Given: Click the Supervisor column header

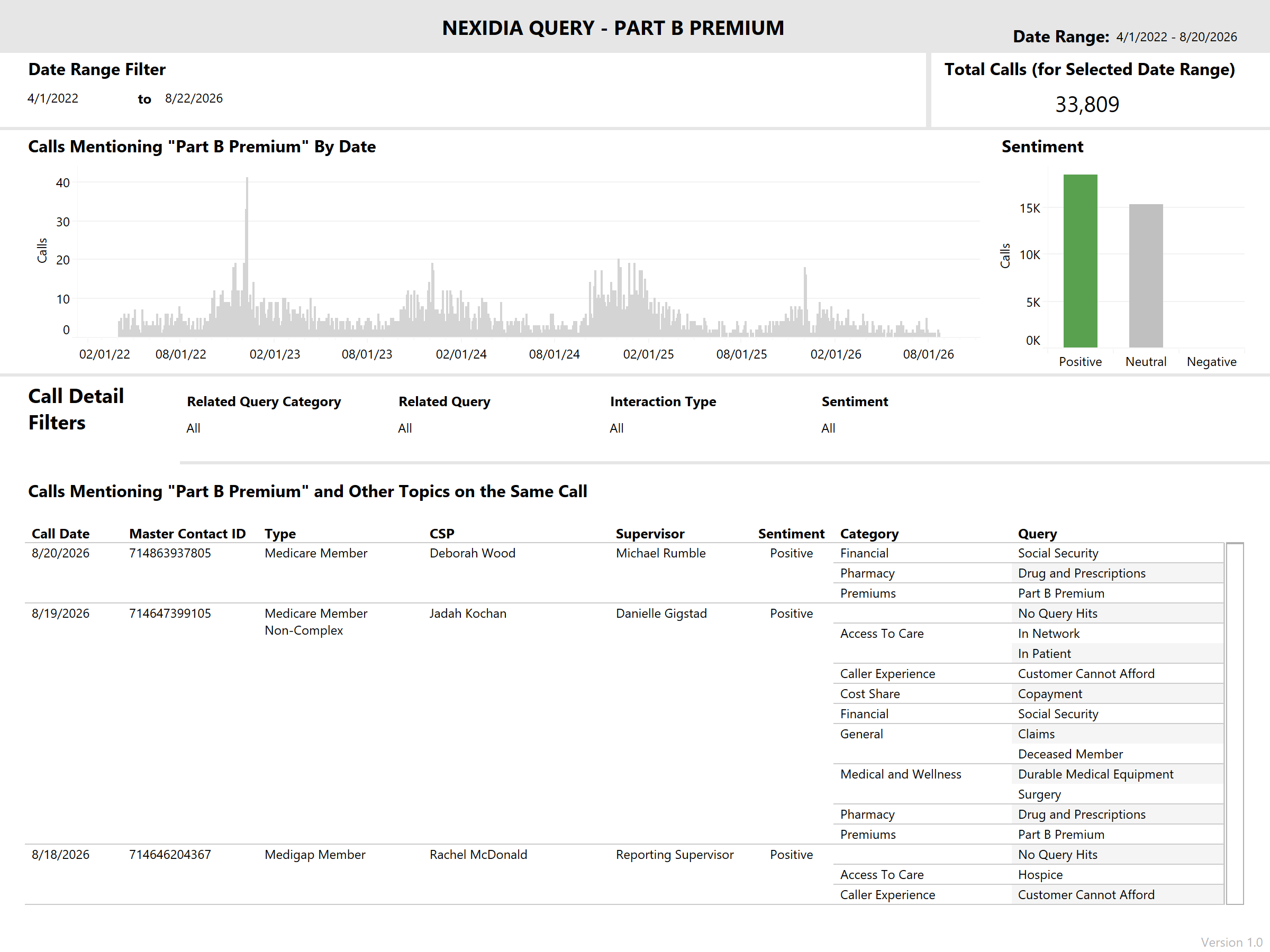Looking at the screenshot, I should click(x=650, y=534).
